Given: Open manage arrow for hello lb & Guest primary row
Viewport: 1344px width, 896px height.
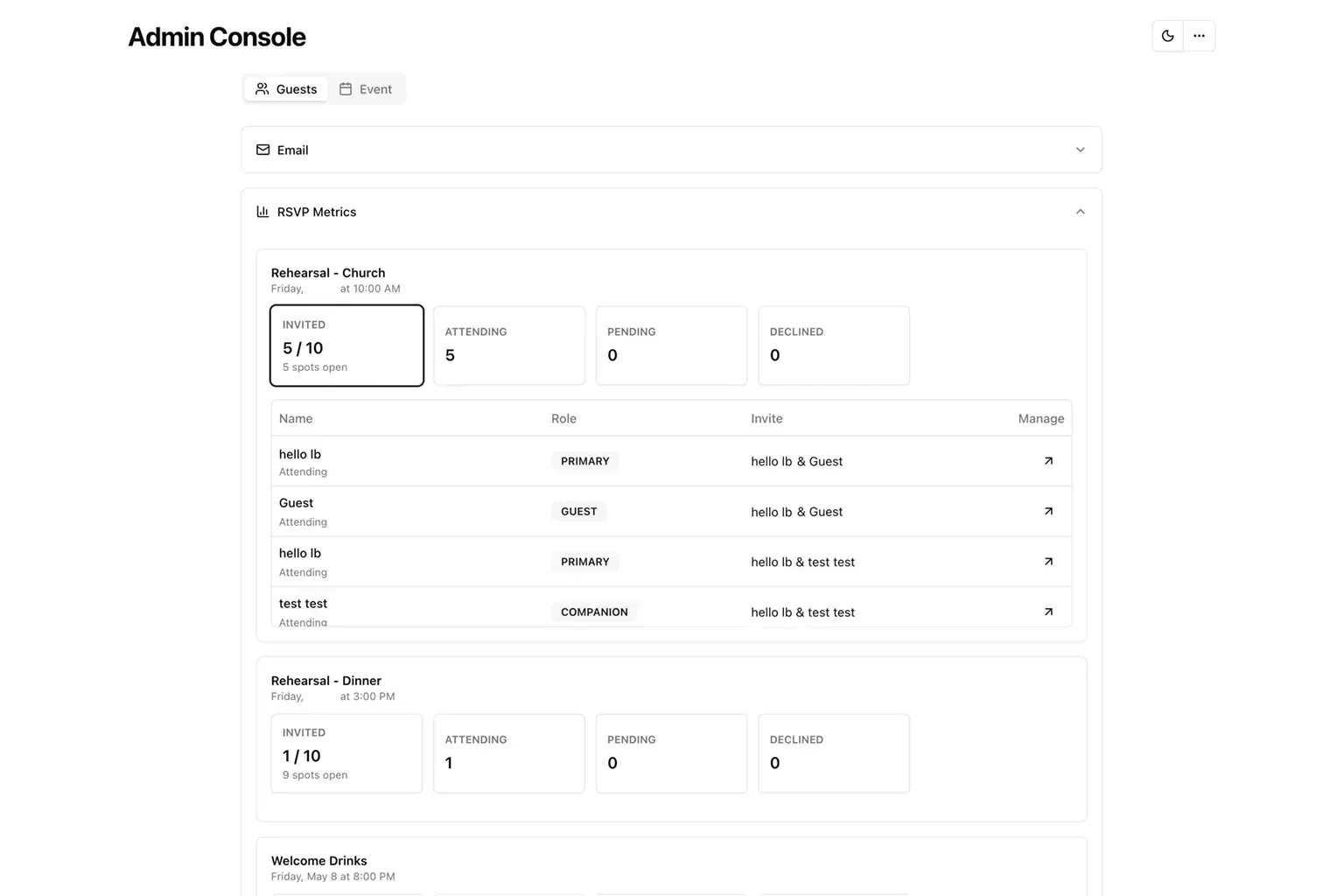Looking at the screenshot, I should (1048, 461).
